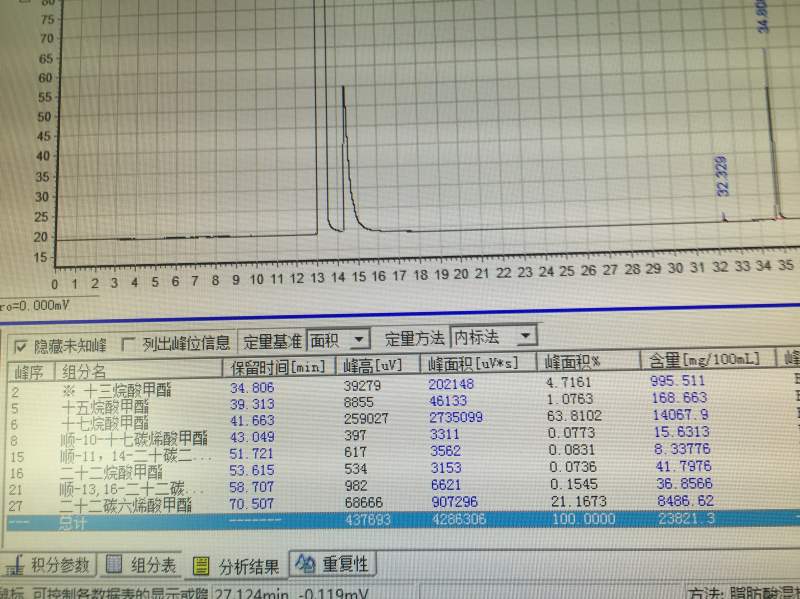Screen dimensions: 800x599
Task: Select the 十三烷酸甲酯 row
Action: tap(401, 386)
